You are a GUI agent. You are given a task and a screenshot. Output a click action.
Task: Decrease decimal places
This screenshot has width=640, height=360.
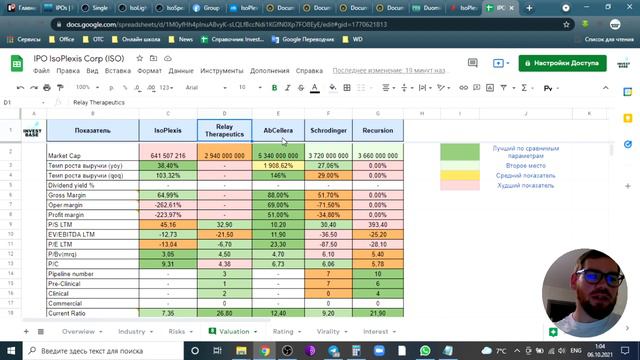(x=138, y=88)
